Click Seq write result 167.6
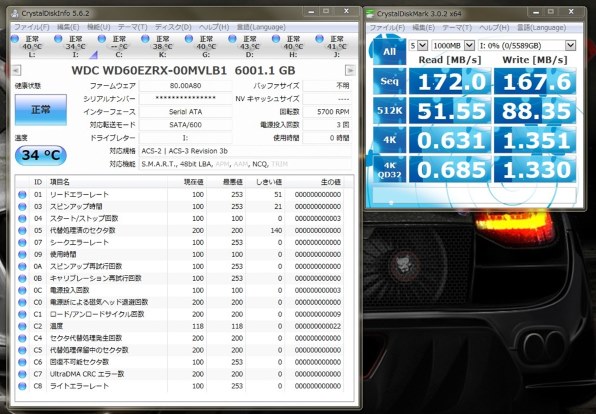The height and width of the screenshot is (414, 596). point(535,81)
